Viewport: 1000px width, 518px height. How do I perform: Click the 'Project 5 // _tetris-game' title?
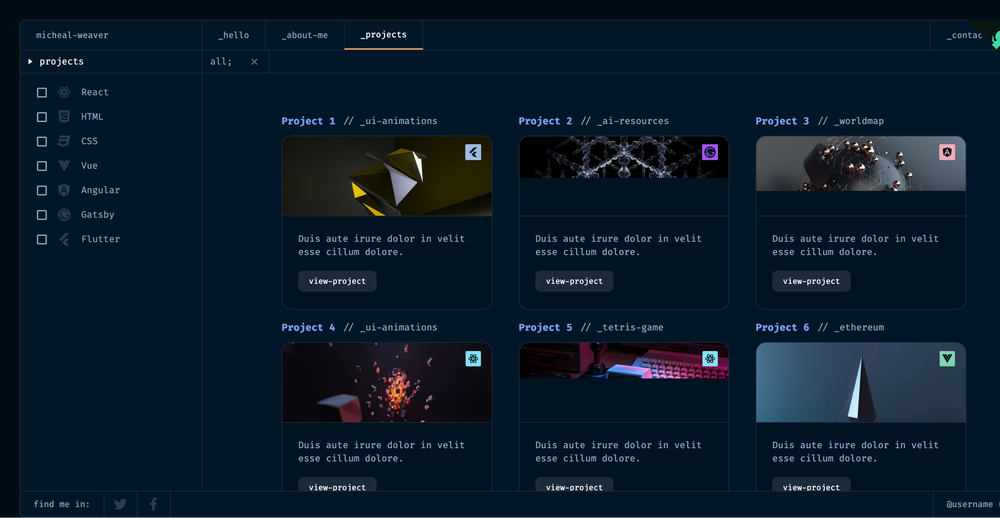tap(591, 328)
